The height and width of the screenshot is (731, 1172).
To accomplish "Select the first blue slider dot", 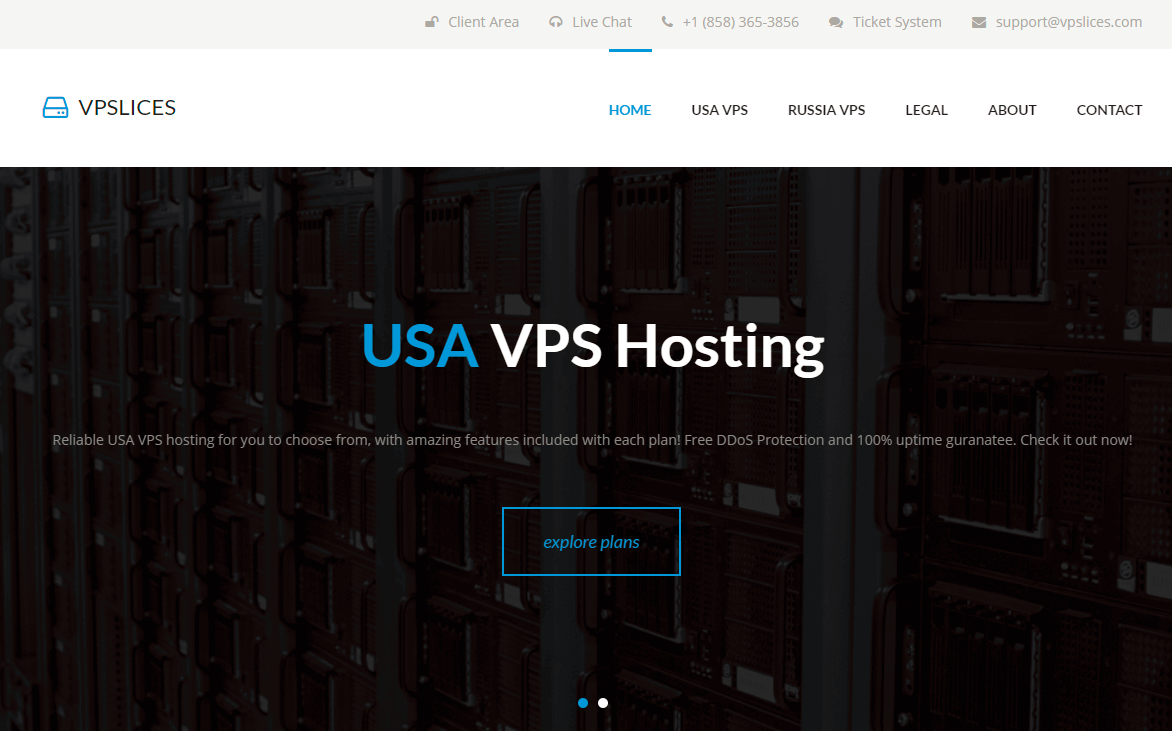I will 583,703.
